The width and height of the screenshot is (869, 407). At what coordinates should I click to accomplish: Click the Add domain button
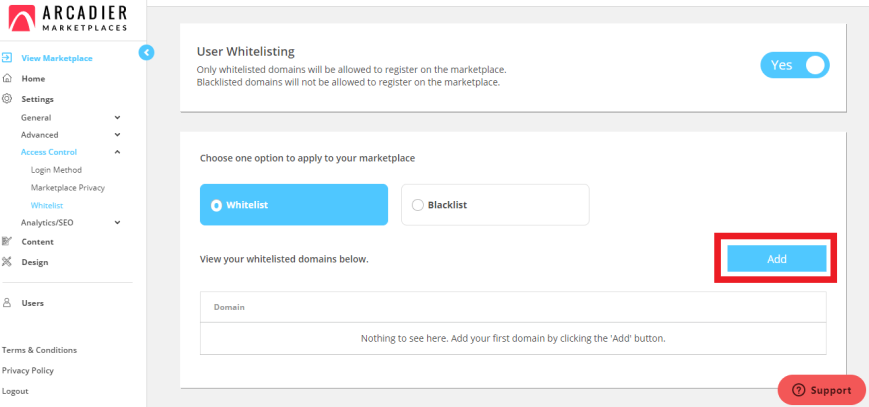(776, 259)
